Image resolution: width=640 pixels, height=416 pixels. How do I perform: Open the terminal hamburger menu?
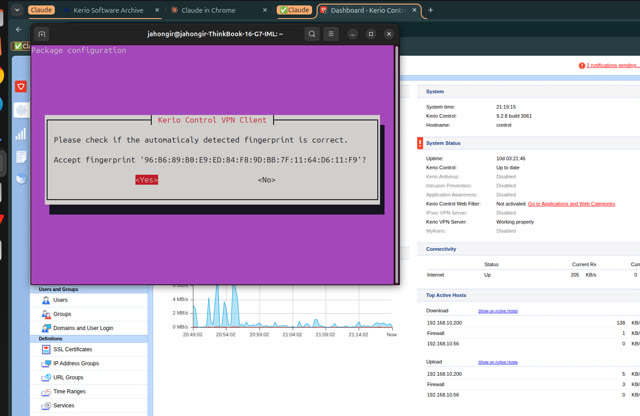pyautogui.click(x=331, y=34)
